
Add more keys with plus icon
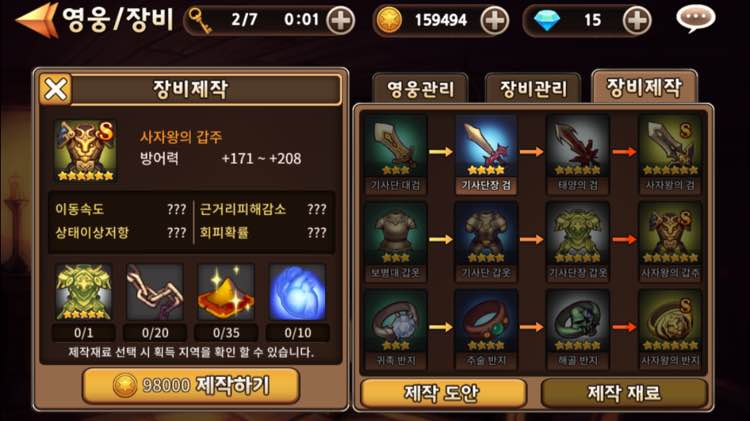pyautogui.click(x=340, y=21)
